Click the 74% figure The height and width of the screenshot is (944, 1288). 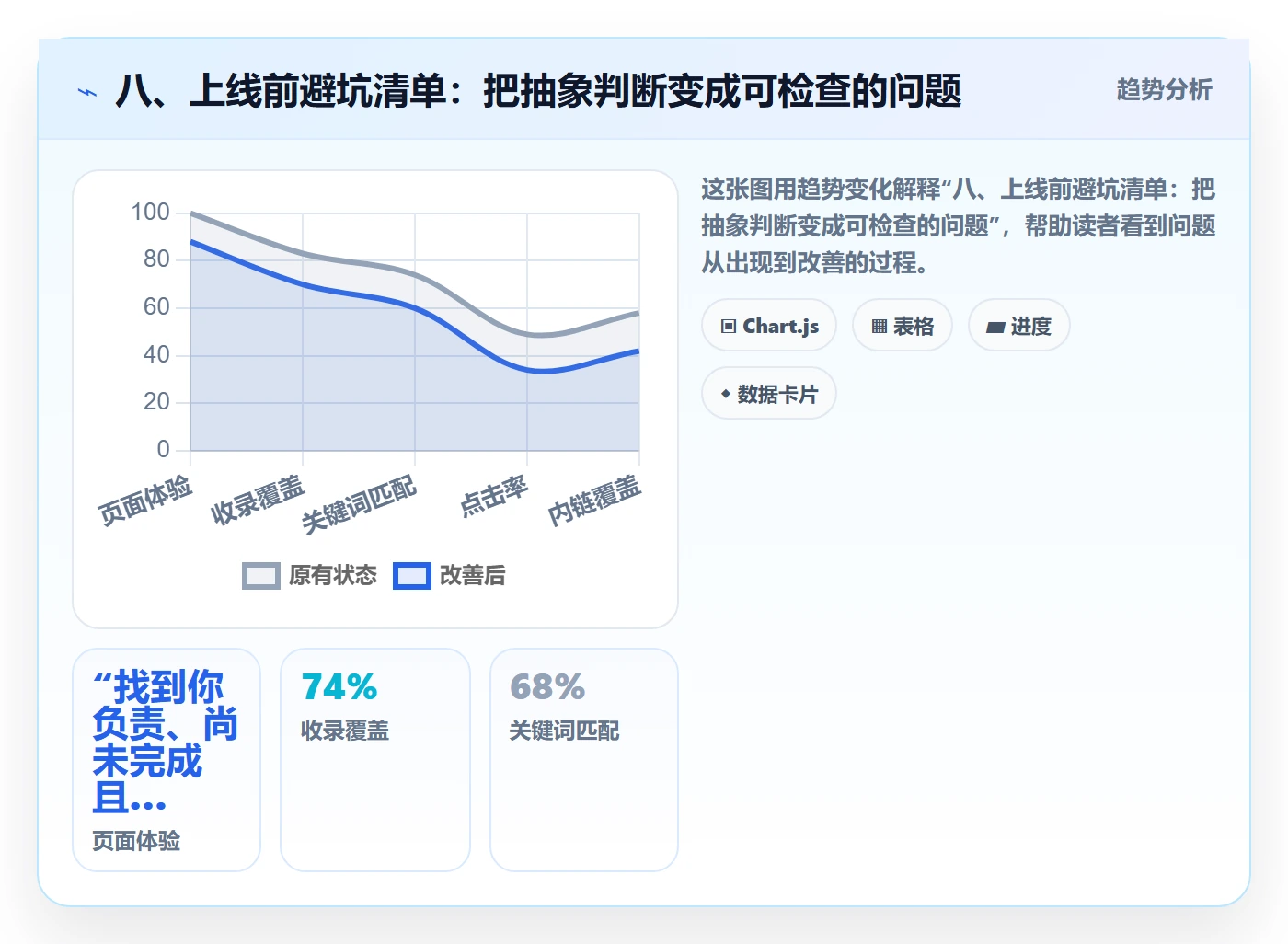click(x=339, y=687)
